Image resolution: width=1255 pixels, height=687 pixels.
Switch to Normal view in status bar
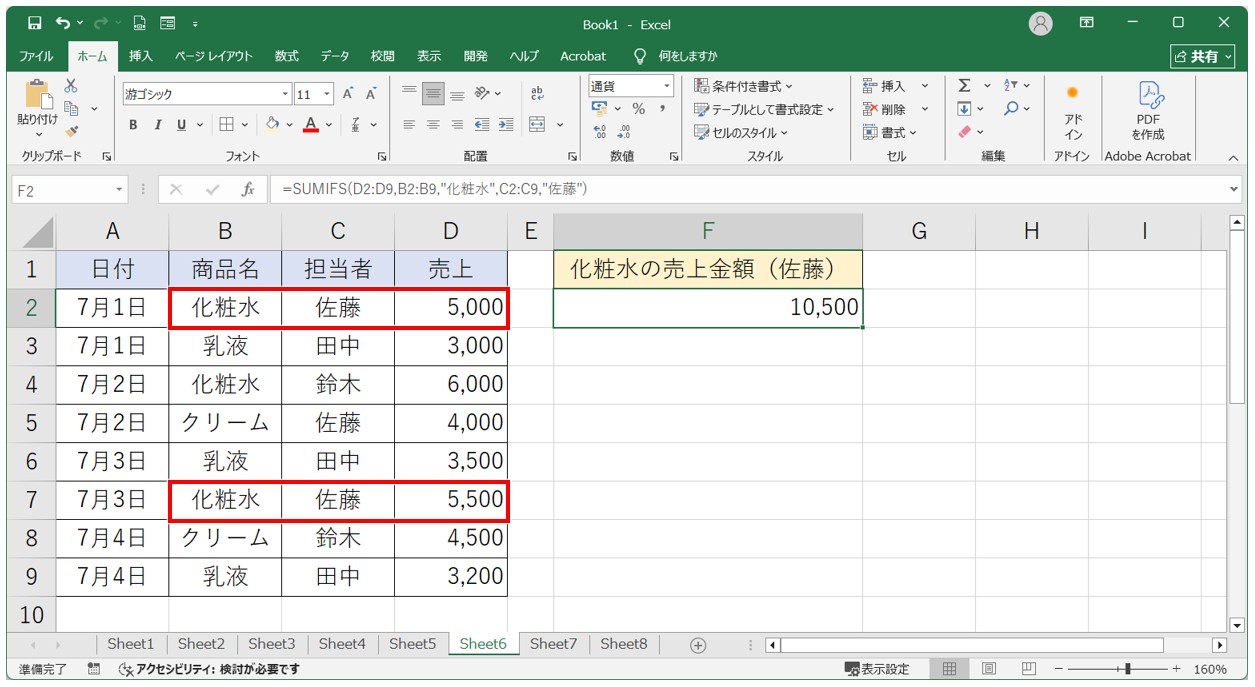(x=950, y=669)
